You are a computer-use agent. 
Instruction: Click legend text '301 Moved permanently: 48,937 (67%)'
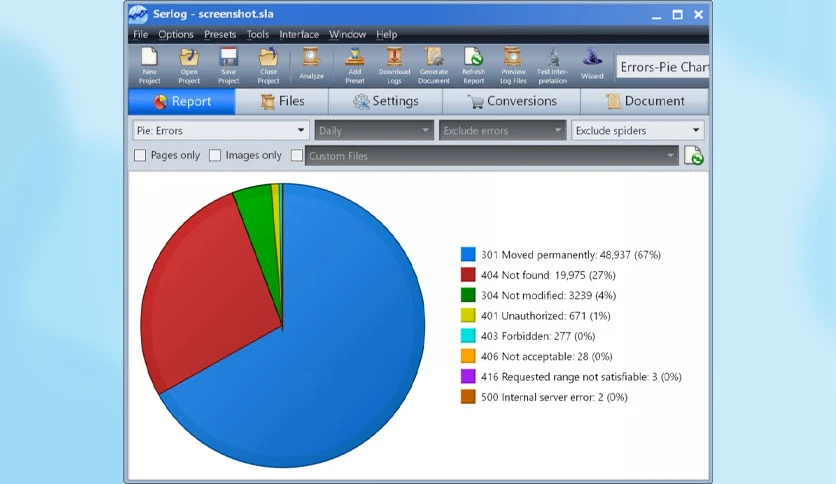click(570, 255)
